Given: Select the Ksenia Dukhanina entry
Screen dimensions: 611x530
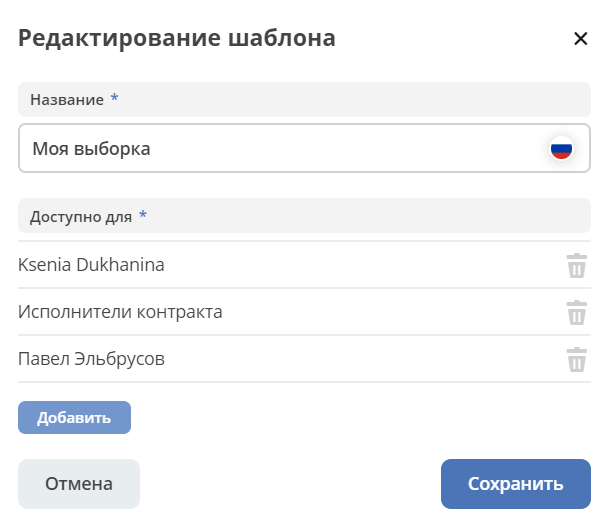Looking at the screenshot, I should tap(91, 265).
